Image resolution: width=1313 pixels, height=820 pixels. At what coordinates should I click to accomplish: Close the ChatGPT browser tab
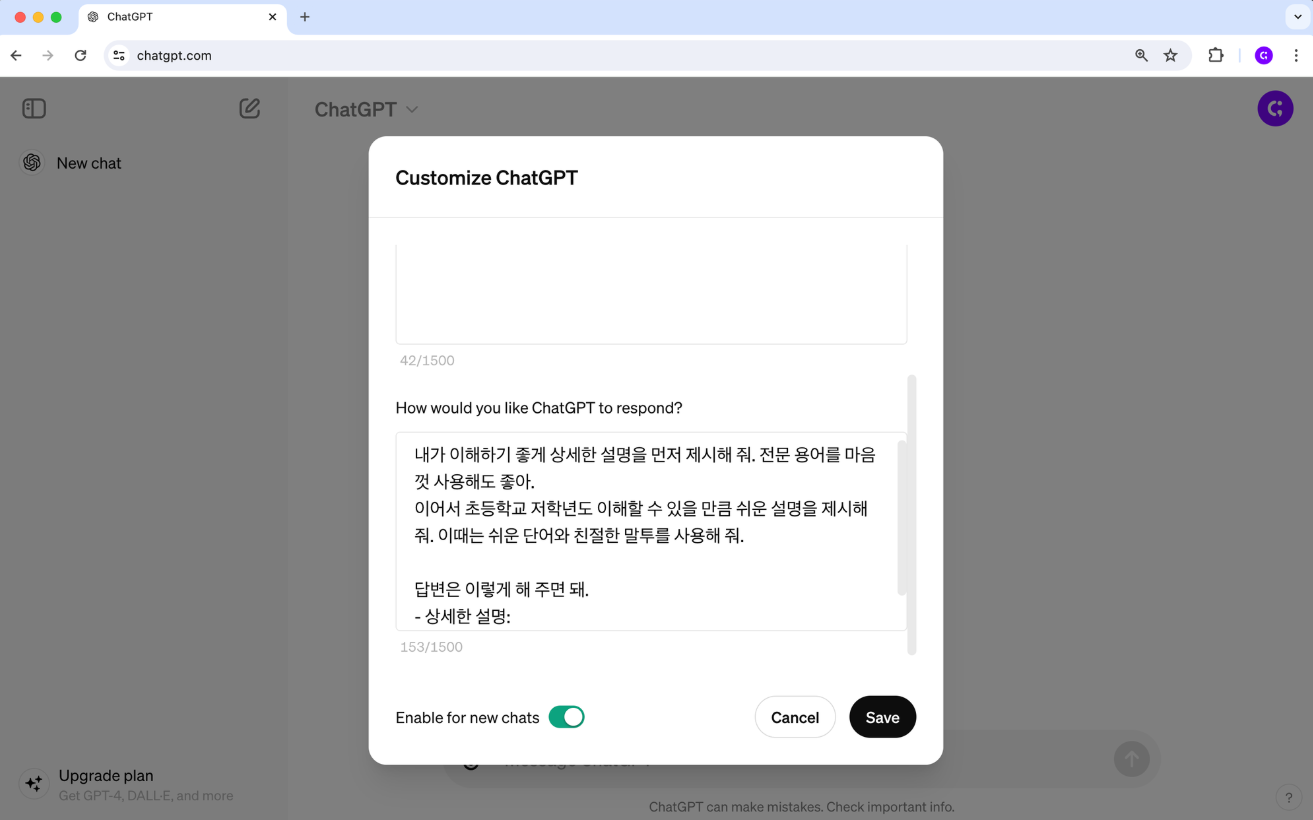coord(272,17)
